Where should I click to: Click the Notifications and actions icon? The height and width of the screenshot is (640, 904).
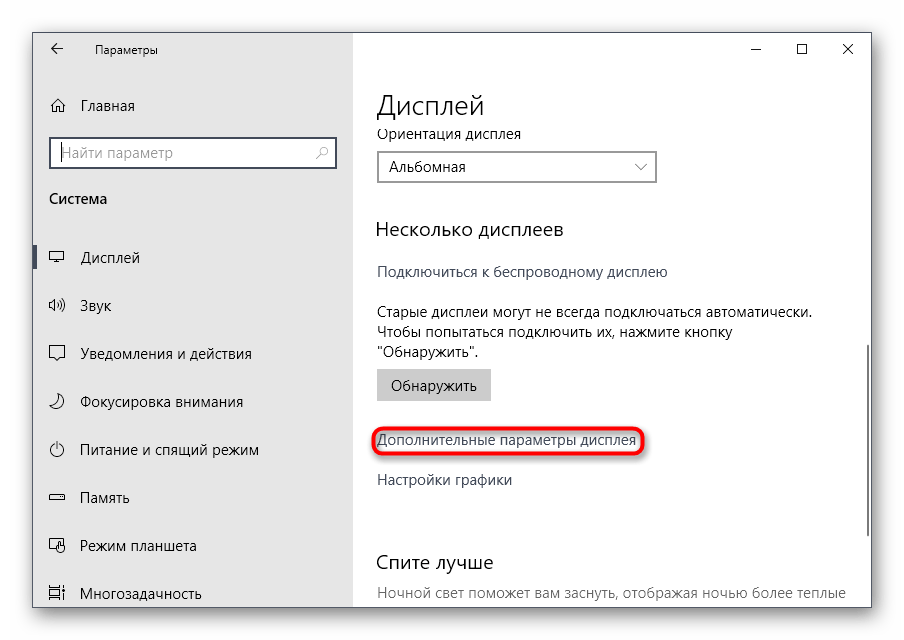click(x=58, y=354)
